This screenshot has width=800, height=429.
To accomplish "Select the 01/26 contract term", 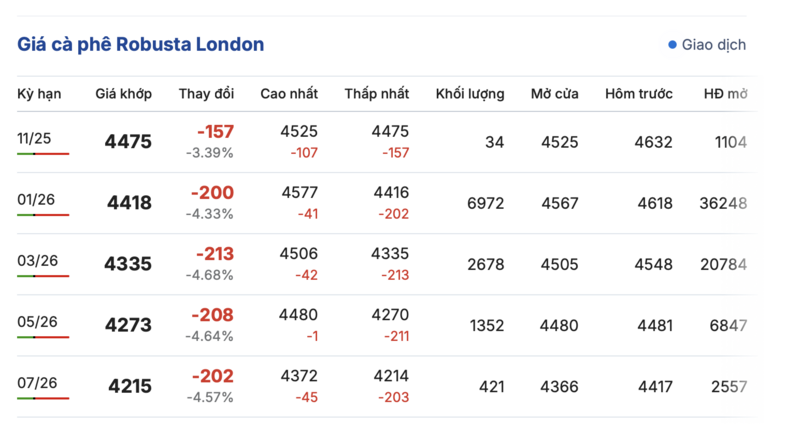I will click(x=36, y=199).
